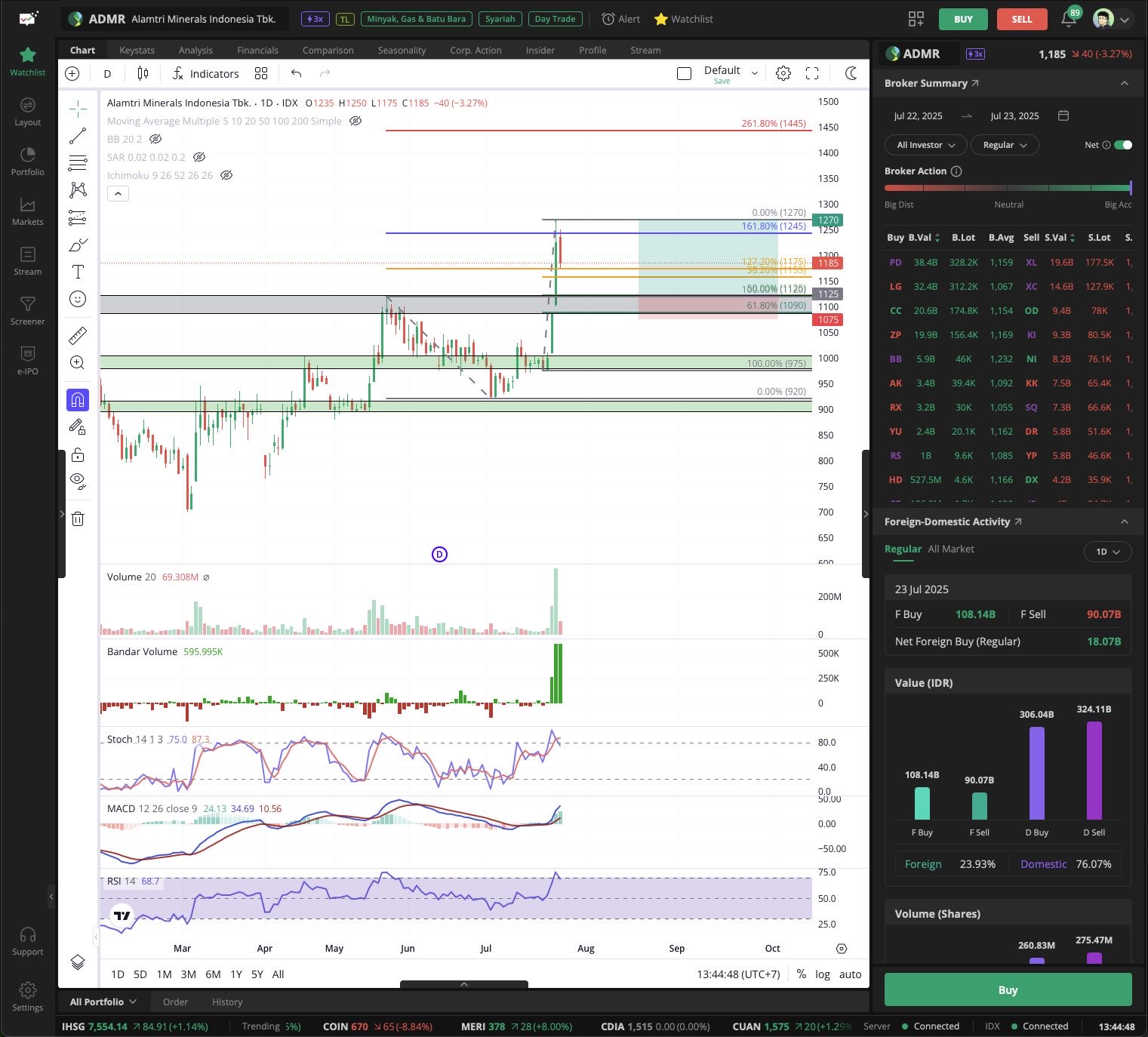
Task: Select the text annotation tool
Action: point(78,272)
